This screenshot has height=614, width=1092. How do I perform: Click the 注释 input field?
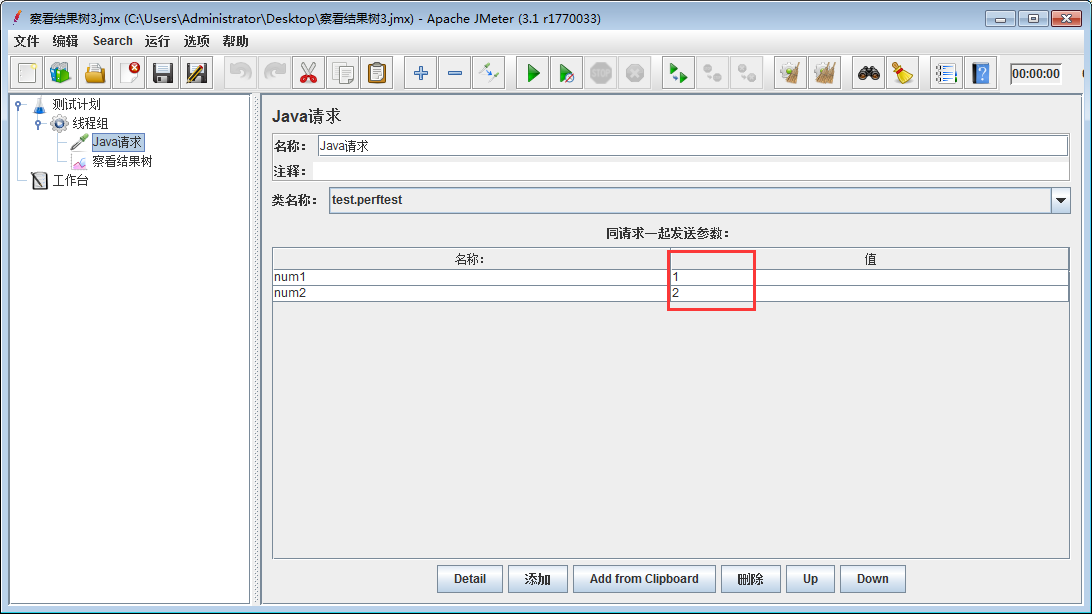tap(691, 171)
